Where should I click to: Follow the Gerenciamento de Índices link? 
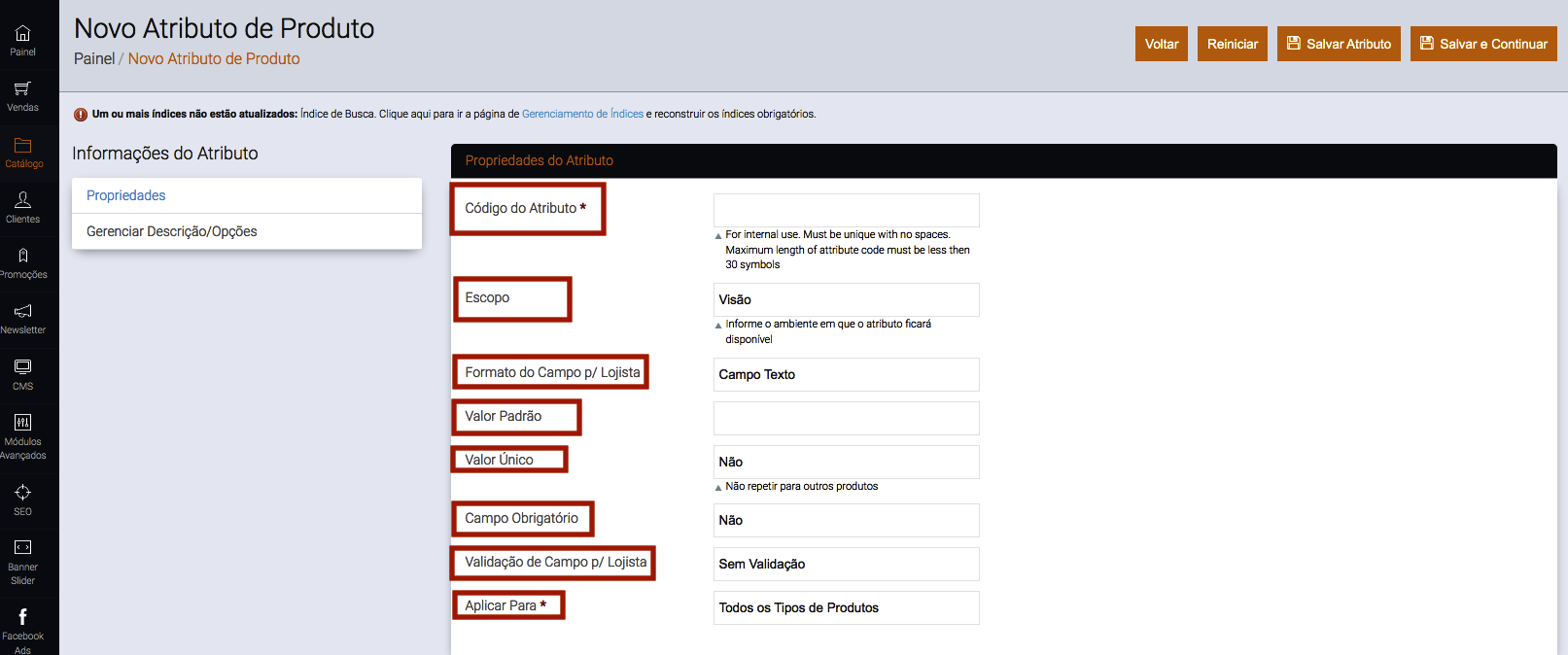coord(582,114)
